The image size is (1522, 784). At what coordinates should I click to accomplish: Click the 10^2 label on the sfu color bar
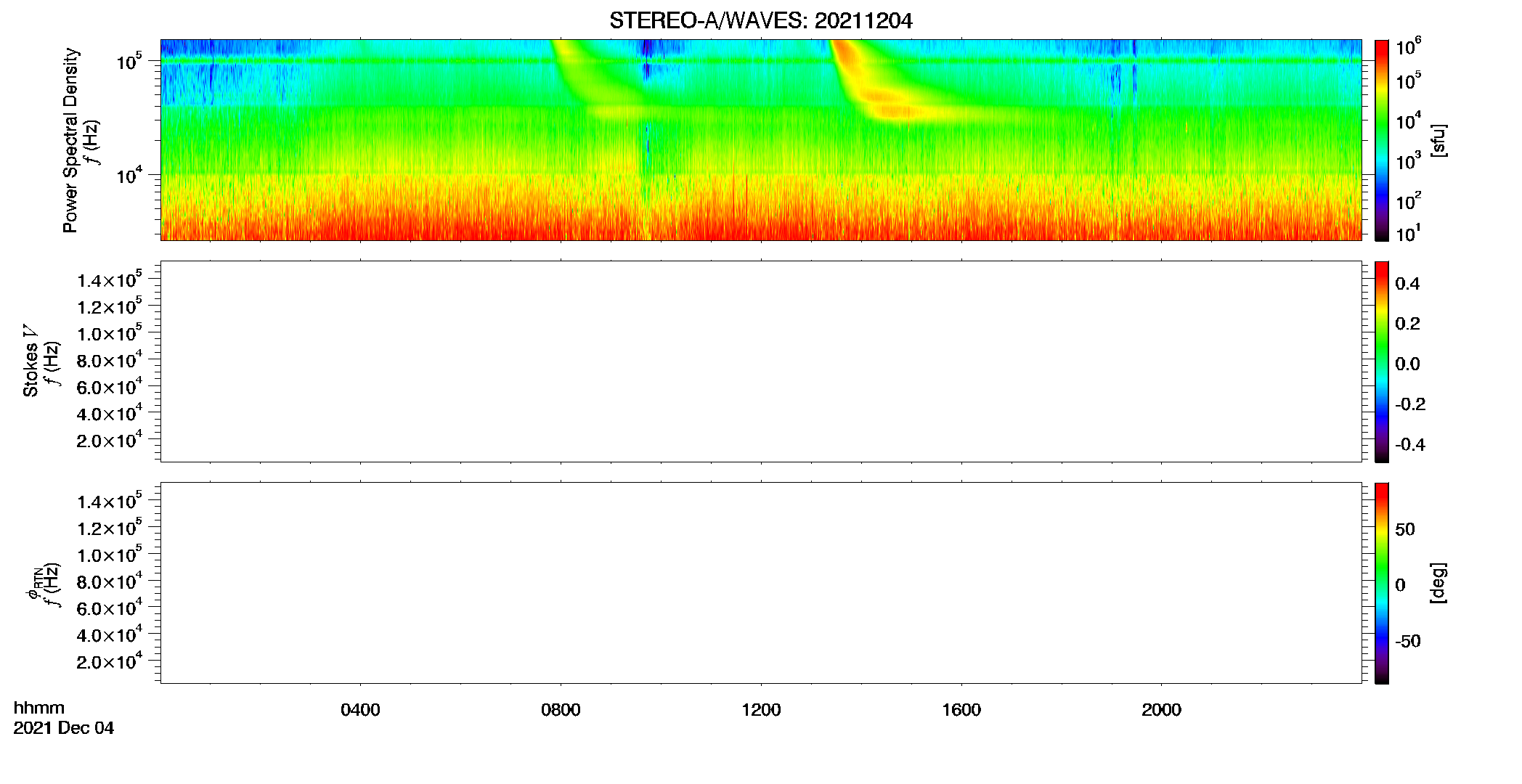click(x=1408, y=201)
